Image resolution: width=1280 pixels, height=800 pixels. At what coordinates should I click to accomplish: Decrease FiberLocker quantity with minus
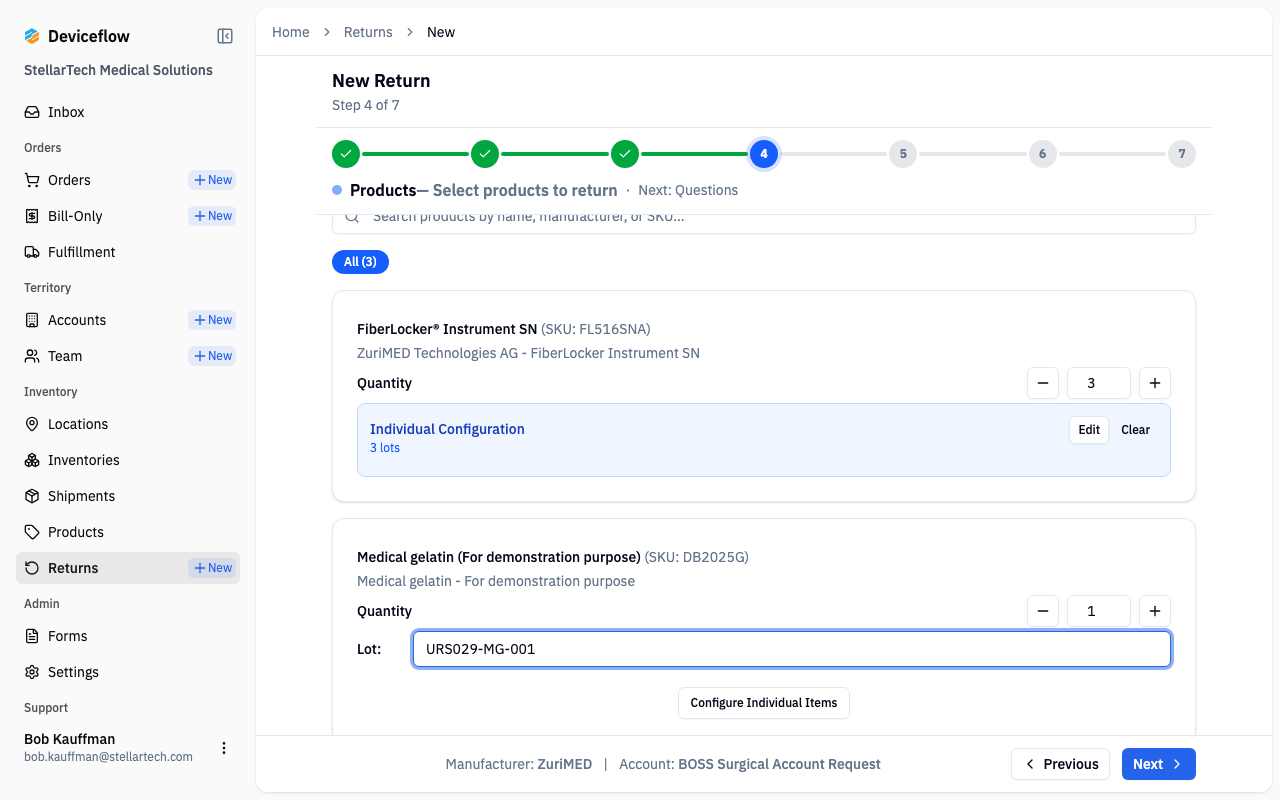1042,383
